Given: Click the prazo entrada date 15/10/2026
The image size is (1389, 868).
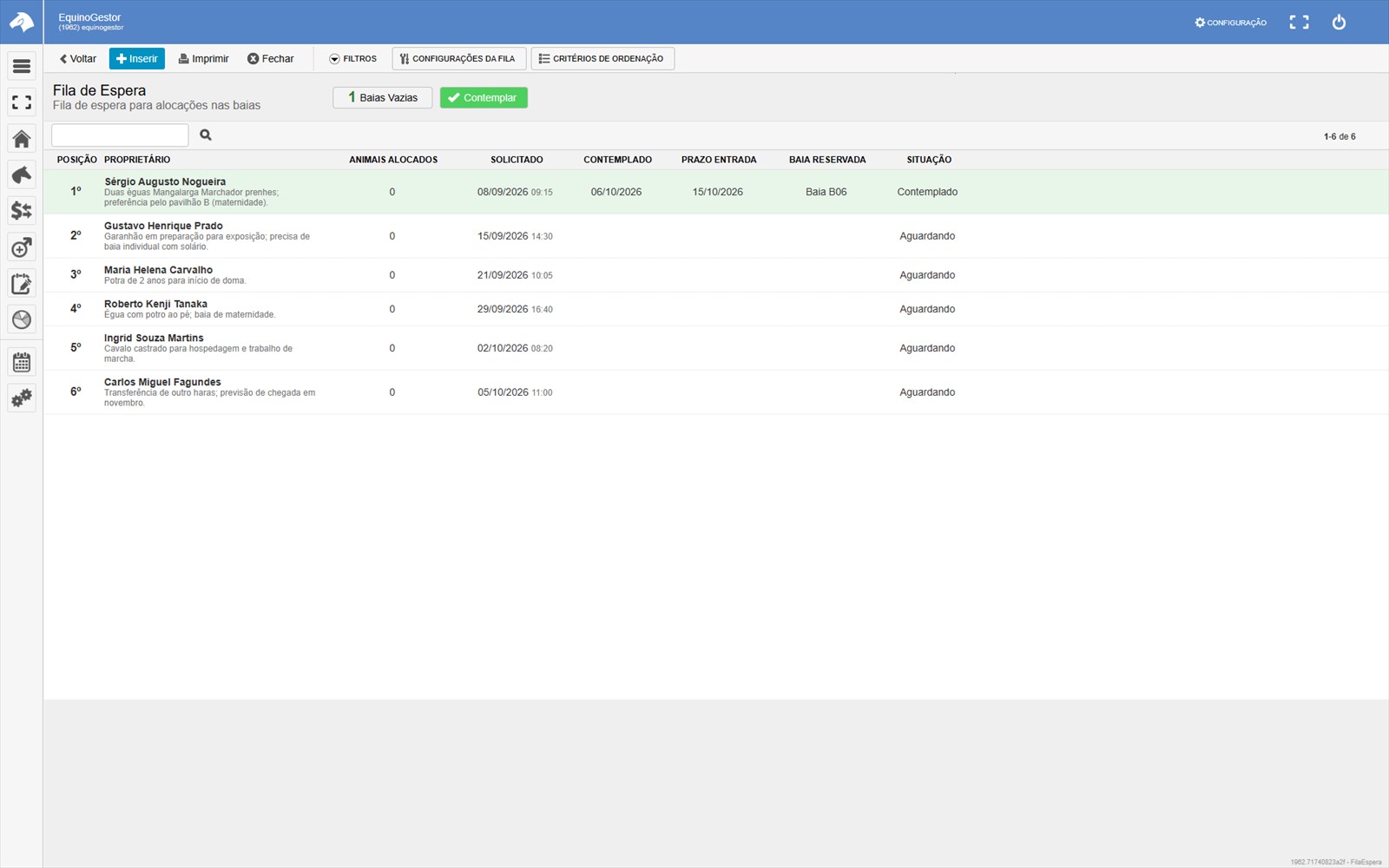Looking at the screenshot, I should click(718, 192).
